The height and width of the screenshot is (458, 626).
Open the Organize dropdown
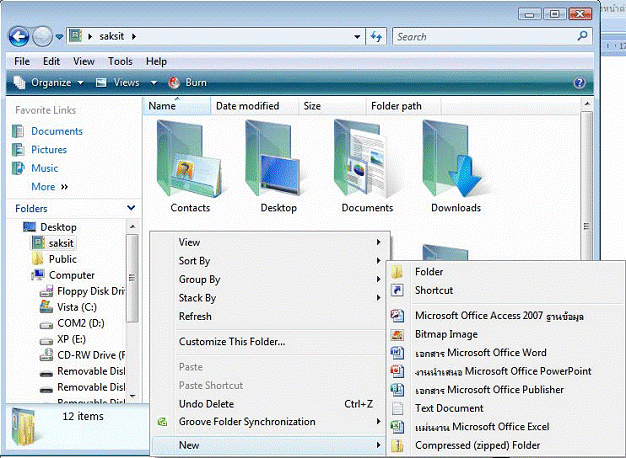click(49, 83)
